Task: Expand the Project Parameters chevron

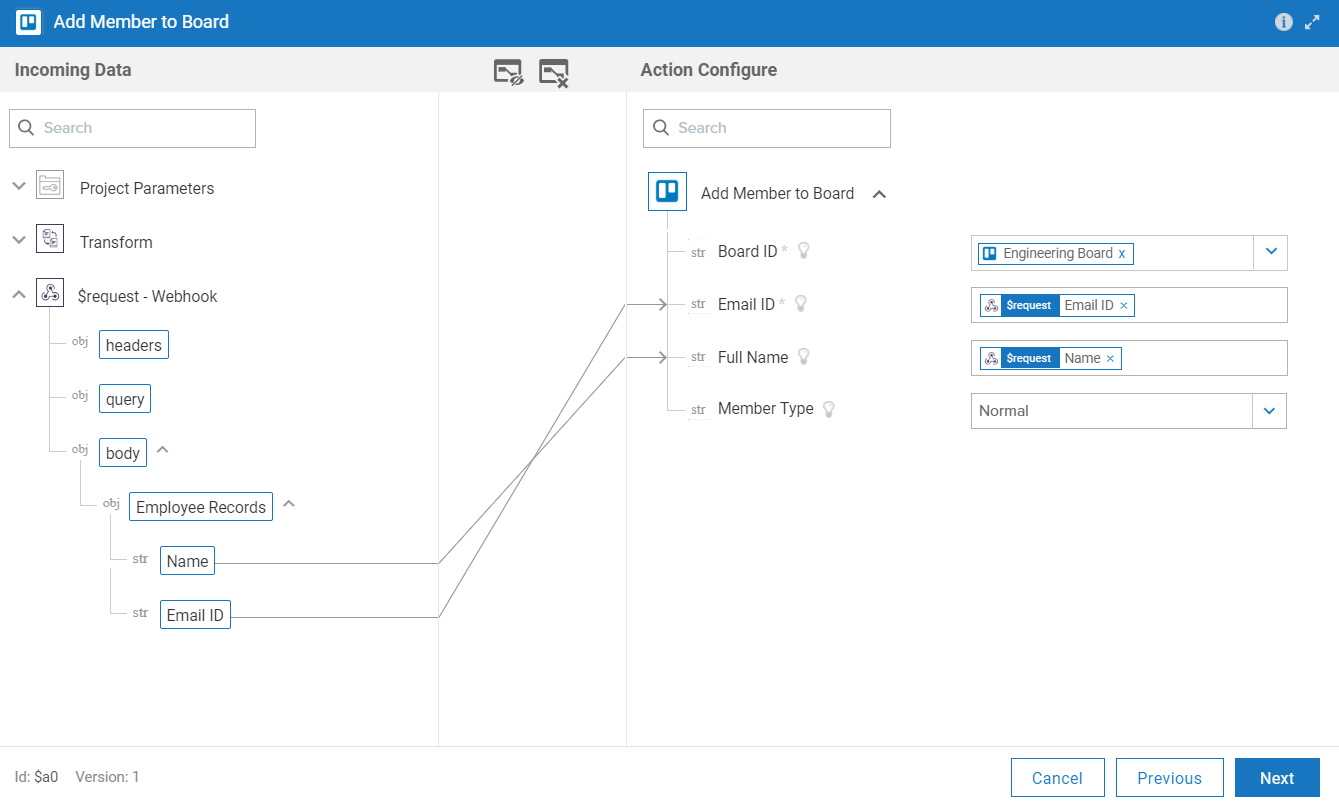Action: pos(19,187)
